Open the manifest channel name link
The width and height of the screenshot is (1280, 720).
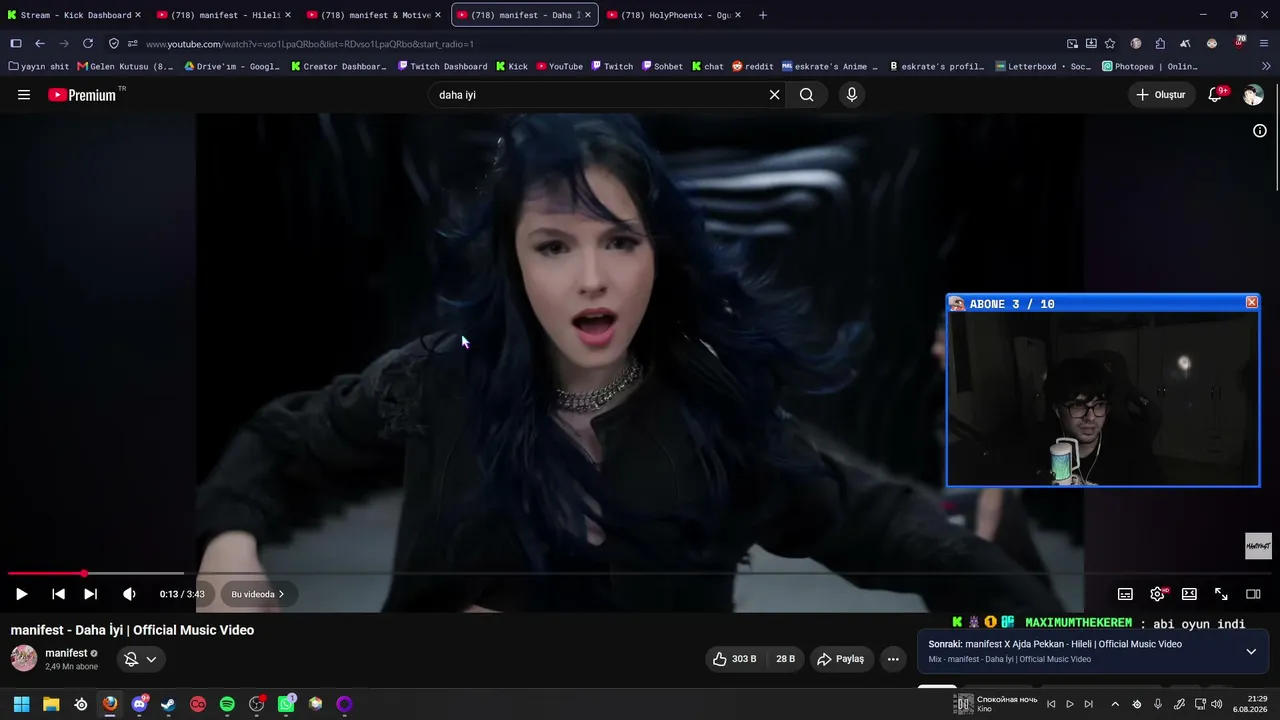coord(66,653)
